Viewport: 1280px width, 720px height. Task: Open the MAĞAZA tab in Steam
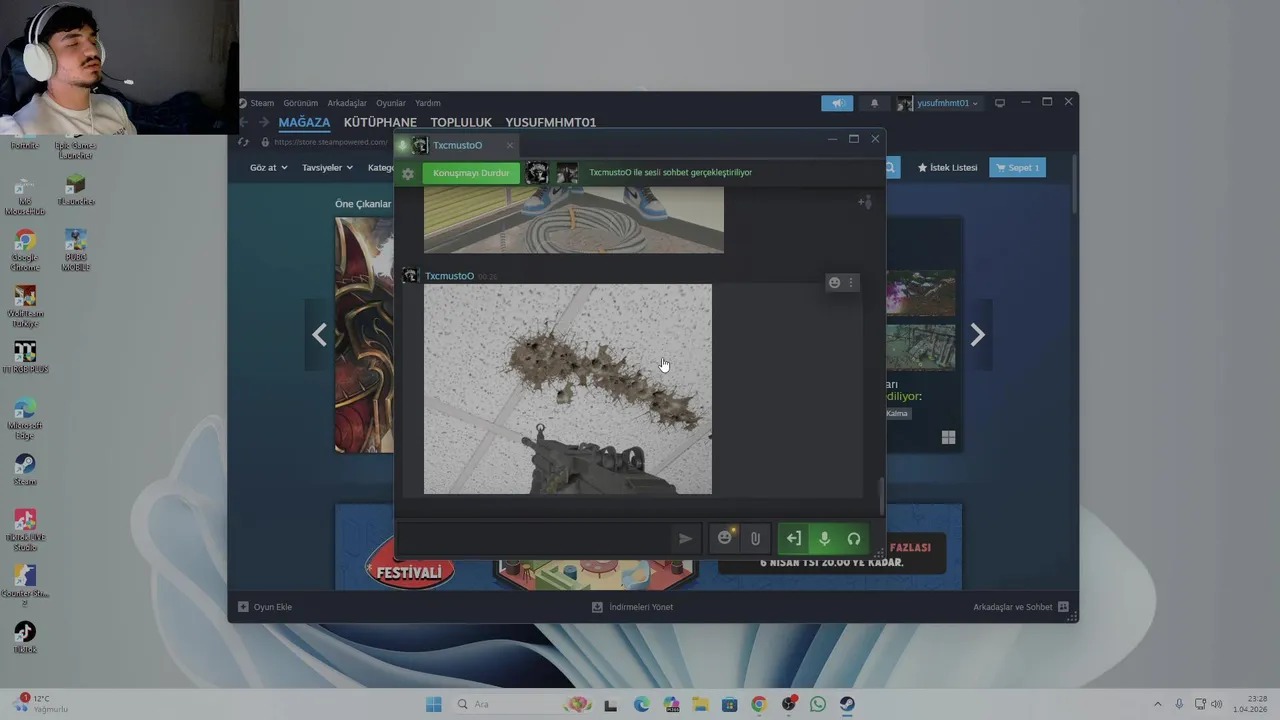tap(304, 122)
